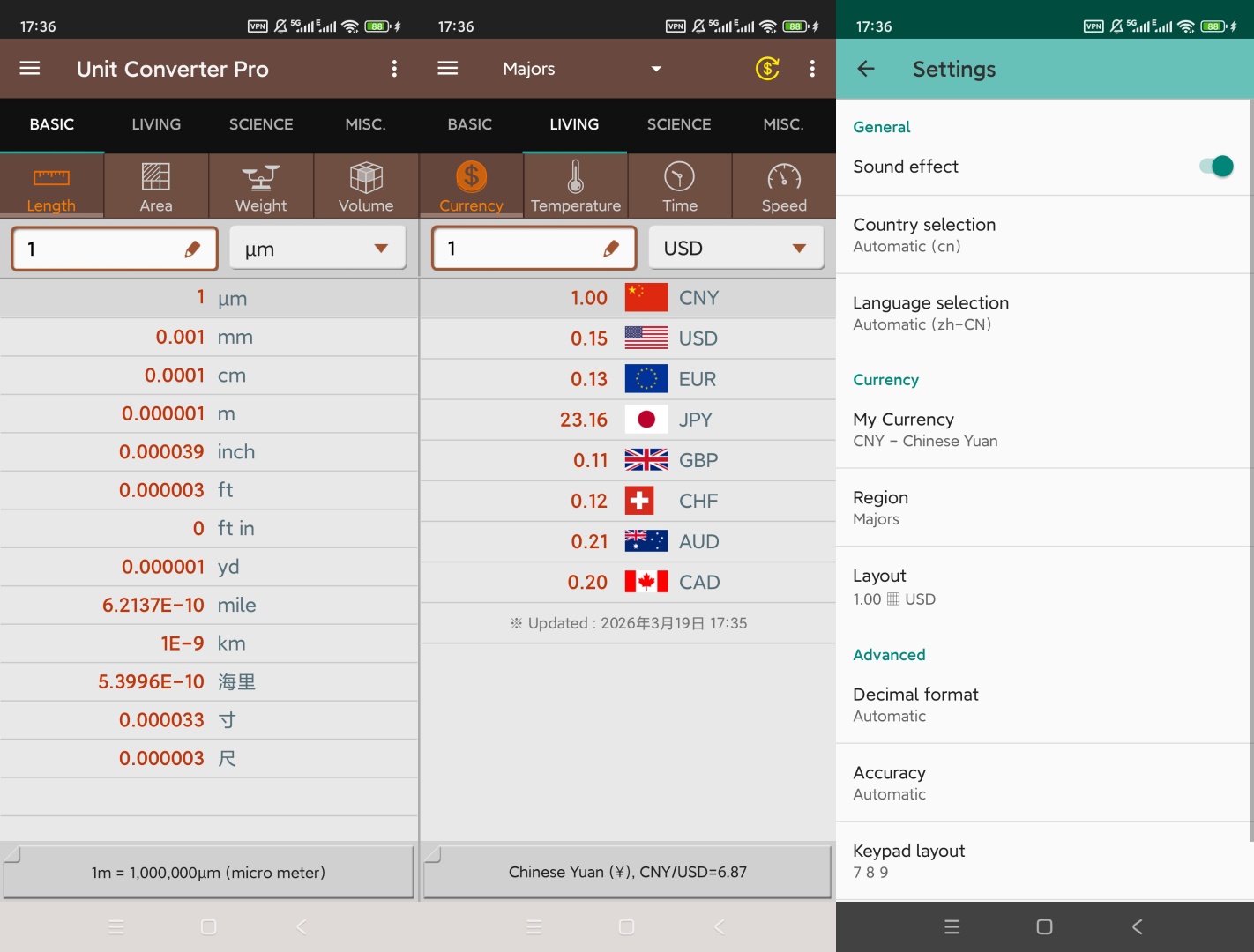Viewport: 1254px width, 952px height.
Task: Tap the Chinese Yuan CNY/USD=6.87 info bar
Action: coord(627,872)
